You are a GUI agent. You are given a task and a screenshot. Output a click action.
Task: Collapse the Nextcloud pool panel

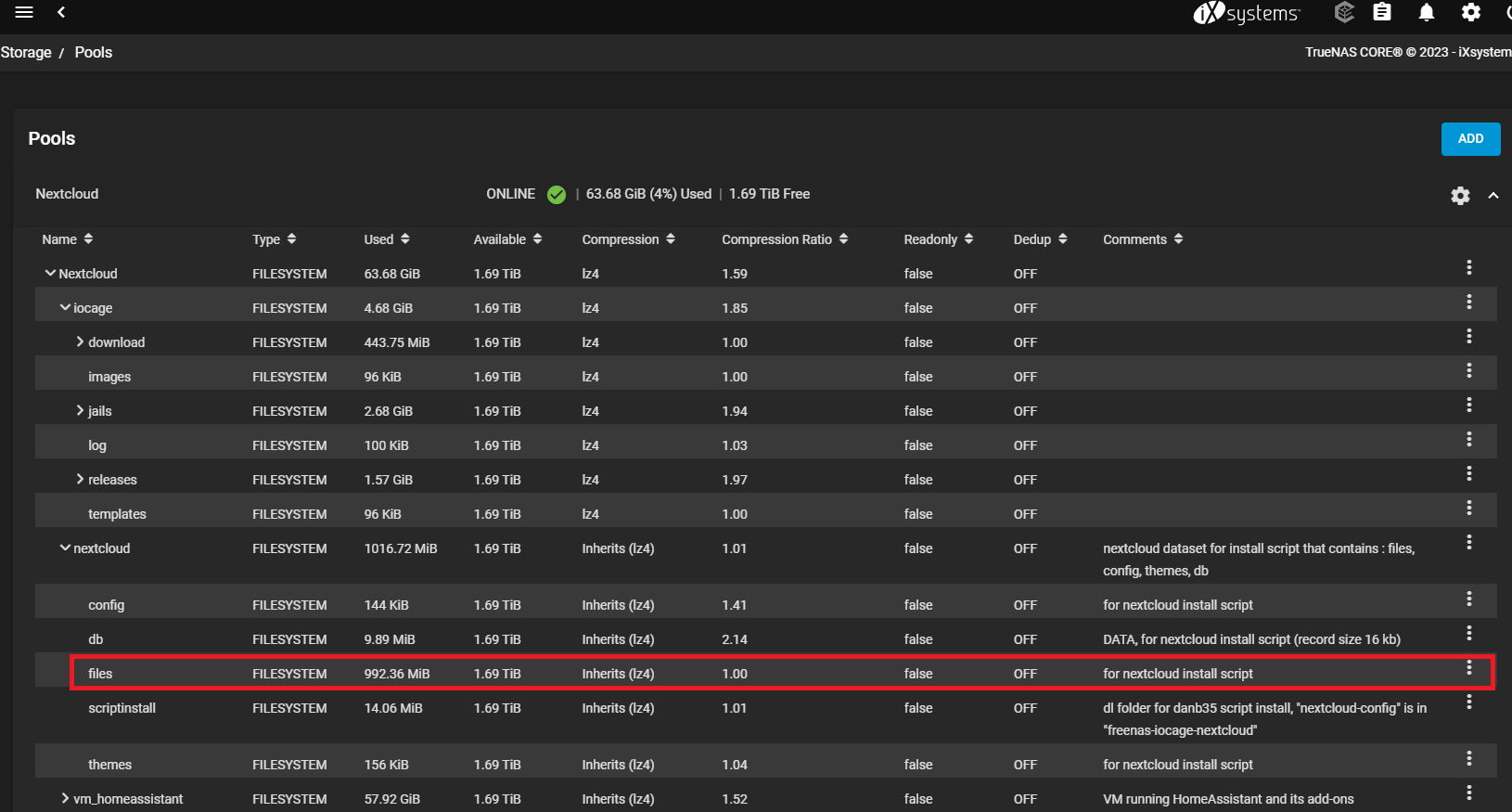tap(1493, 196)
